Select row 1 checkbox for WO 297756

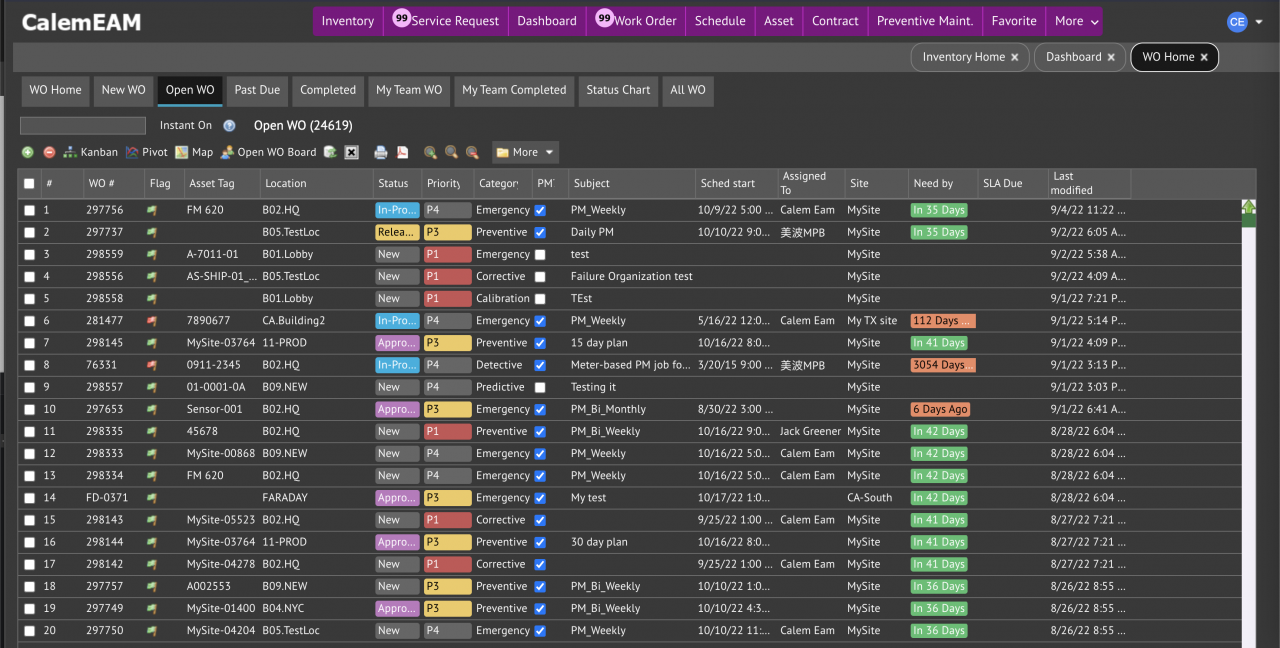click(29, 211)
